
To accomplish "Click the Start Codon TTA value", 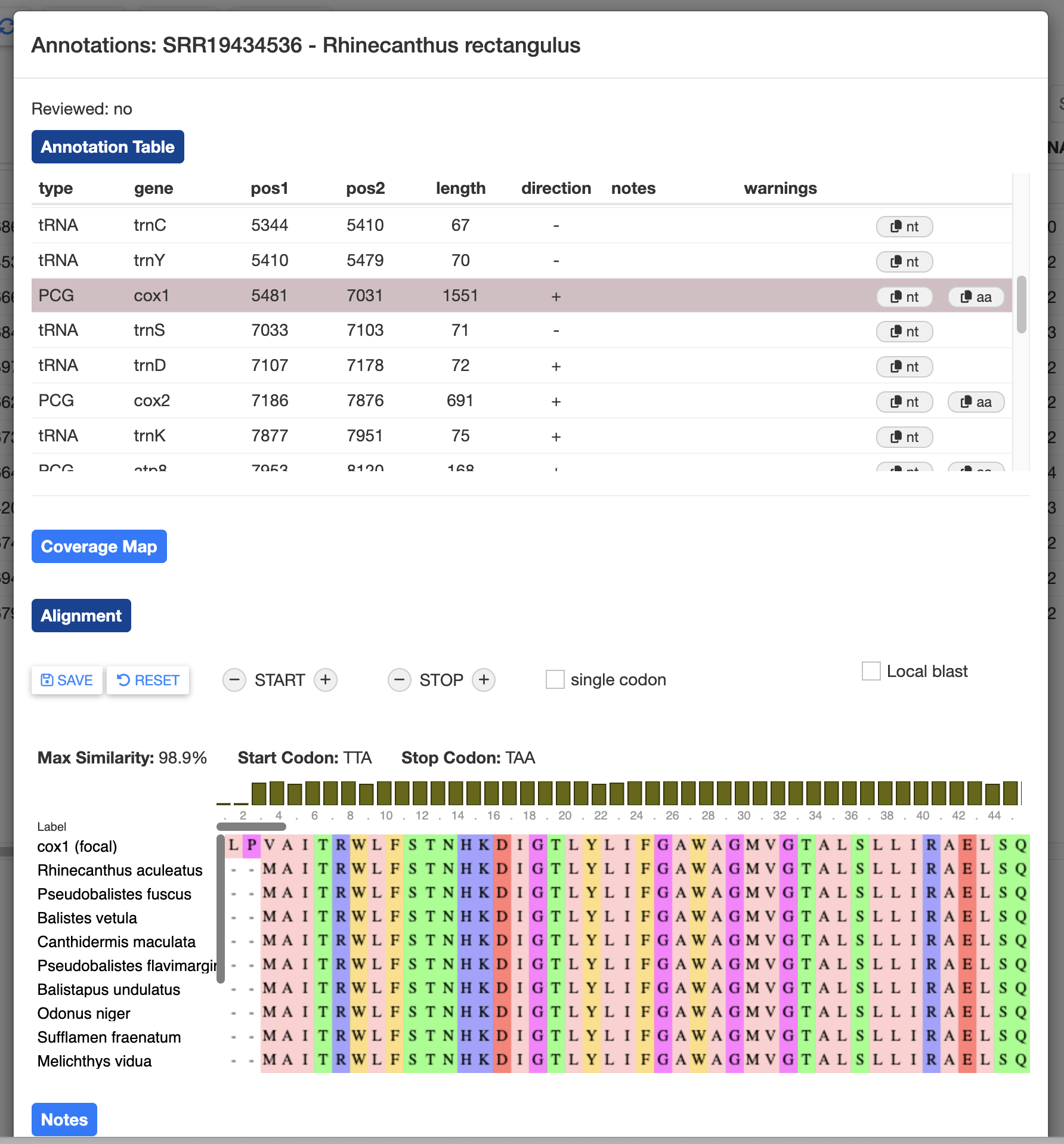I will (x=357, y=757).
